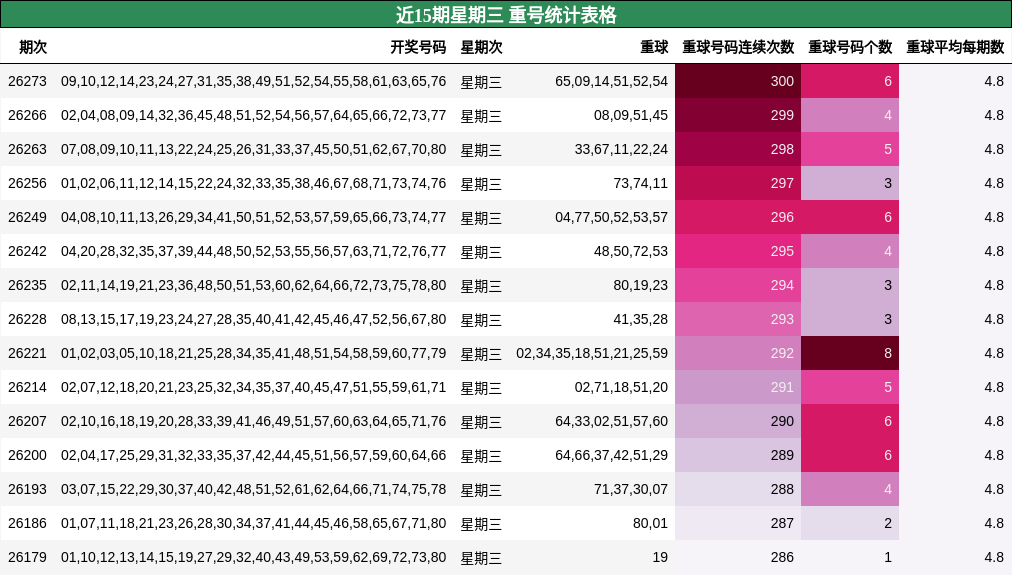This screenshot has width=1012, height=575.
Task: Select period number 26242
Action: (27, 251)
